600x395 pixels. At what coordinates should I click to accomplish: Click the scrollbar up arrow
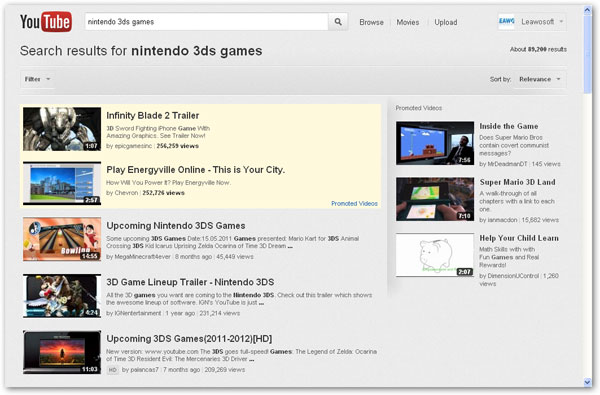pyautogui.click(x=587, y=10)
